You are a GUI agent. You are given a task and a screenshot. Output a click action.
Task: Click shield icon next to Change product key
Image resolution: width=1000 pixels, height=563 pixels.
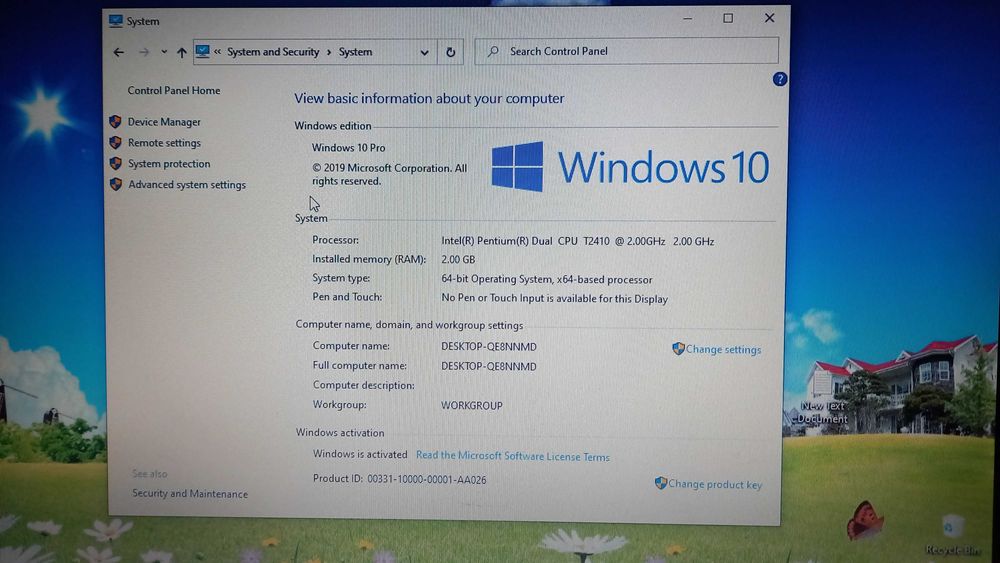661,483
